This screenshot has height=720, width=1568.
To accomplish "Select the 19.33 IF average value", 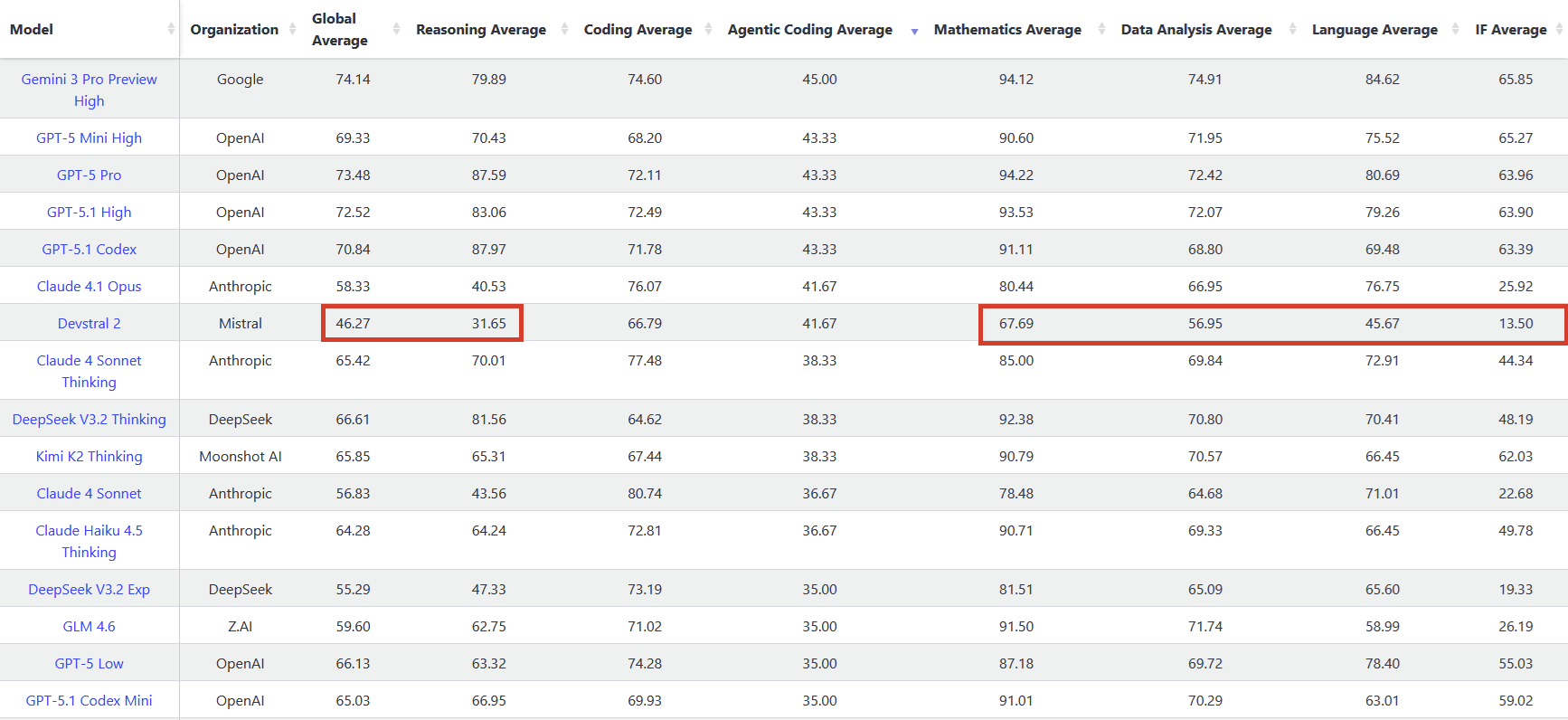I will coord(1516,589).
